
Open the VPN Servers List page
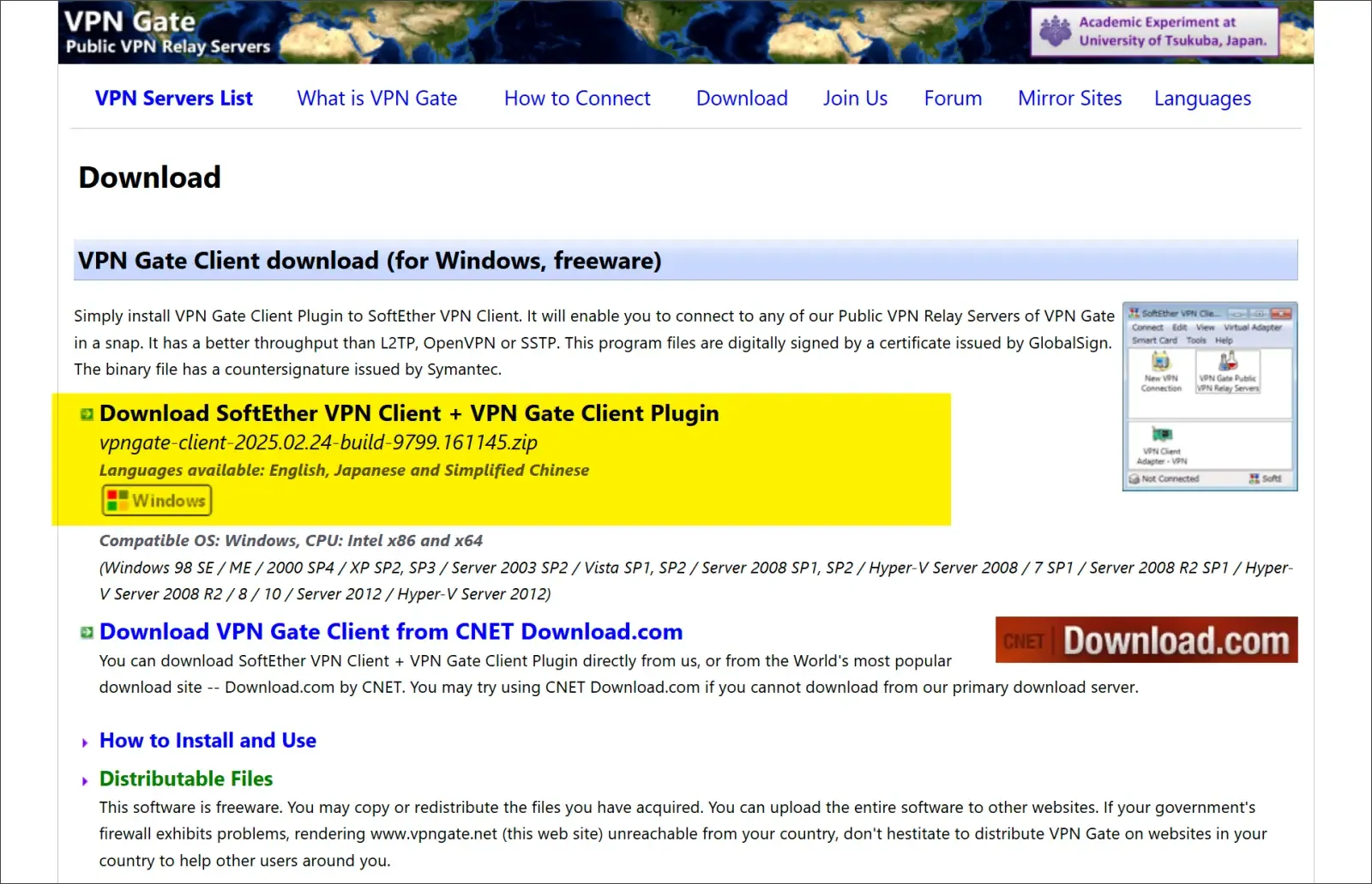173,99
